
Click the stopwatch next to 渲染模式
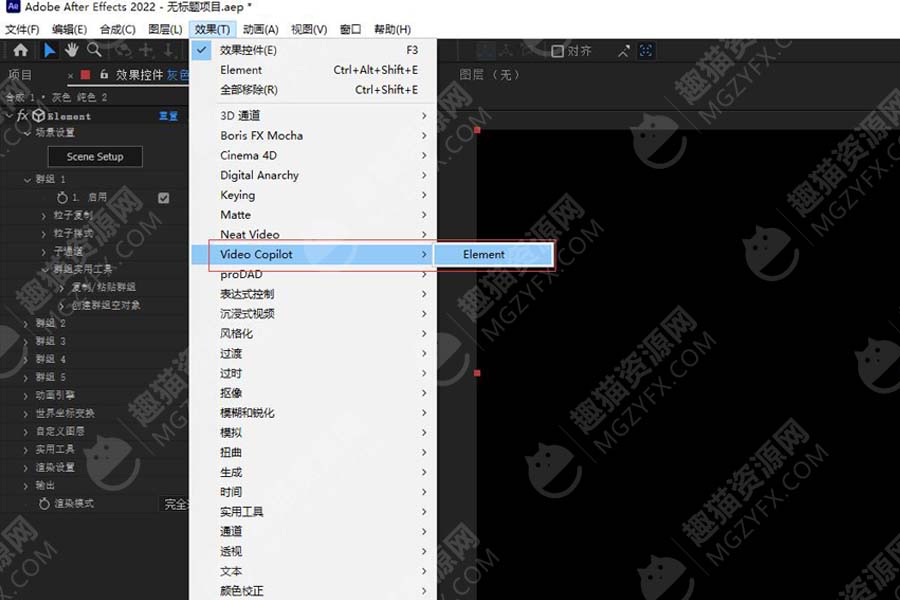click(x=44, y=504)
